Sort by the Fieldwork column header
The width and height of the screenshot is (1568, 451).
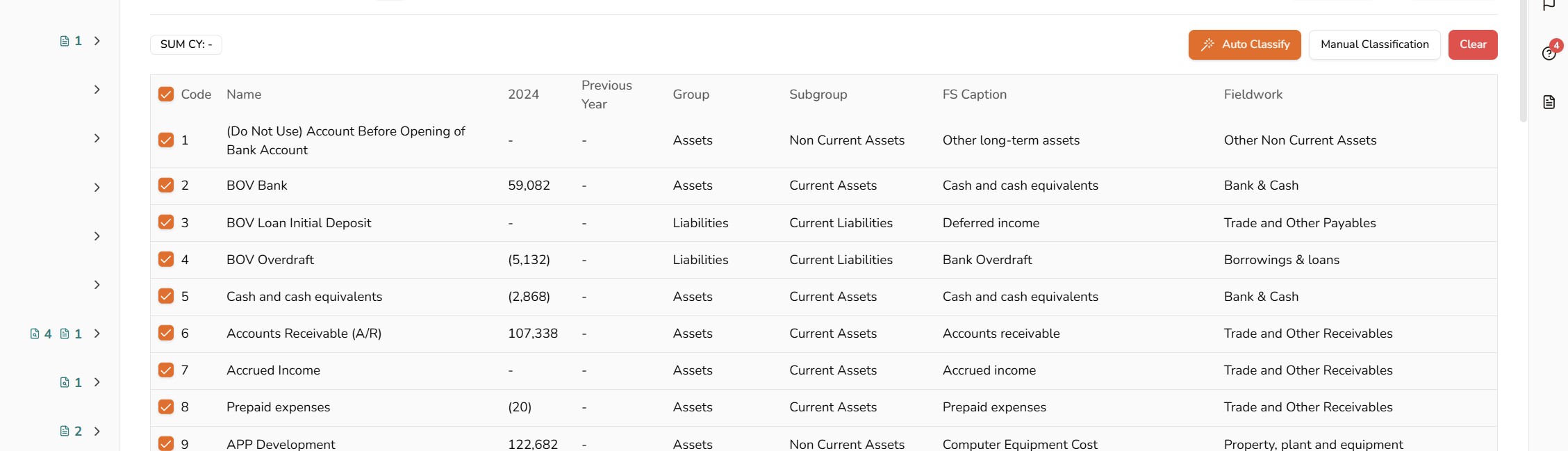(1253, 94)
